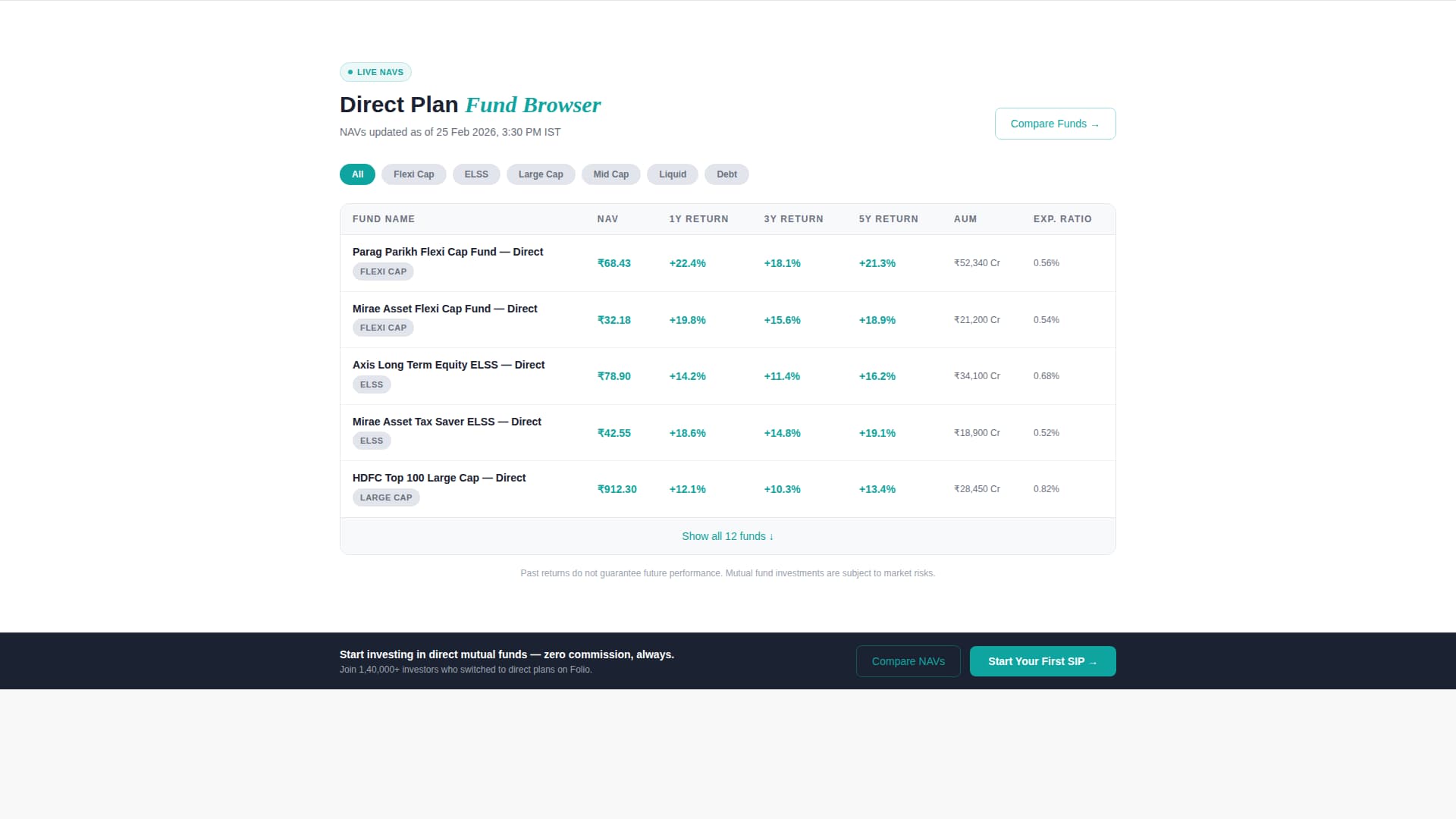The height and width of the screenshot is (819, 1456).
Task: Click expense ratio 0.82%
Action: 1046,489
